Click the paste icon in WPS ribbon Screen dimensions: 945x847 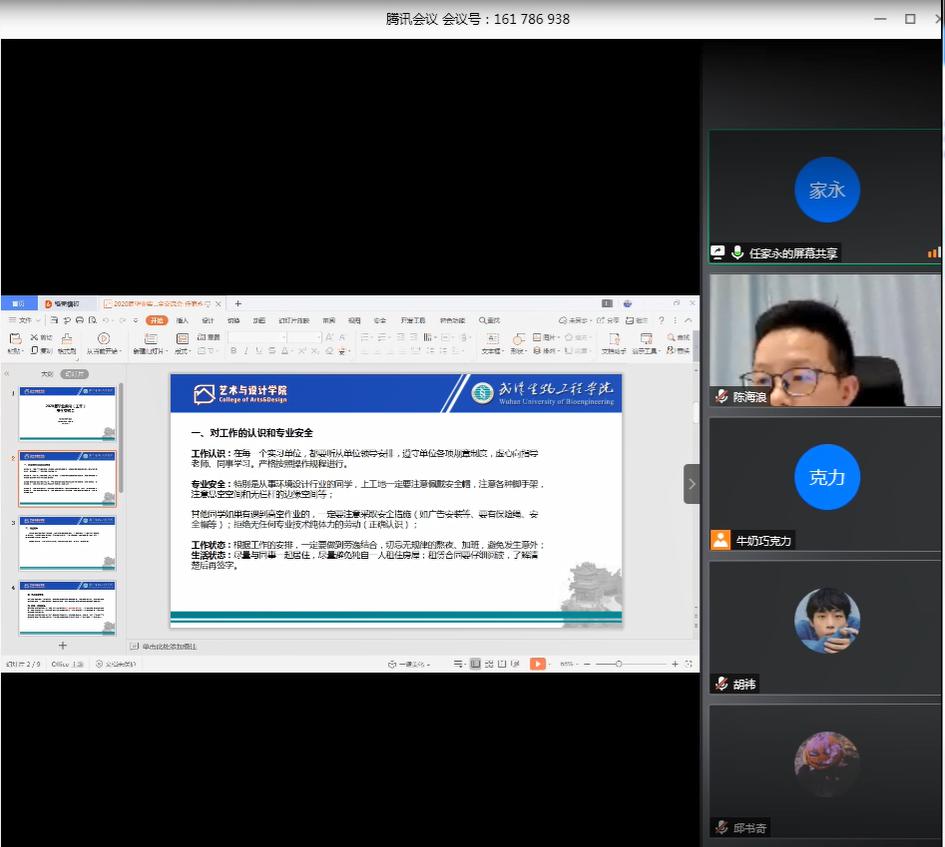15,340
